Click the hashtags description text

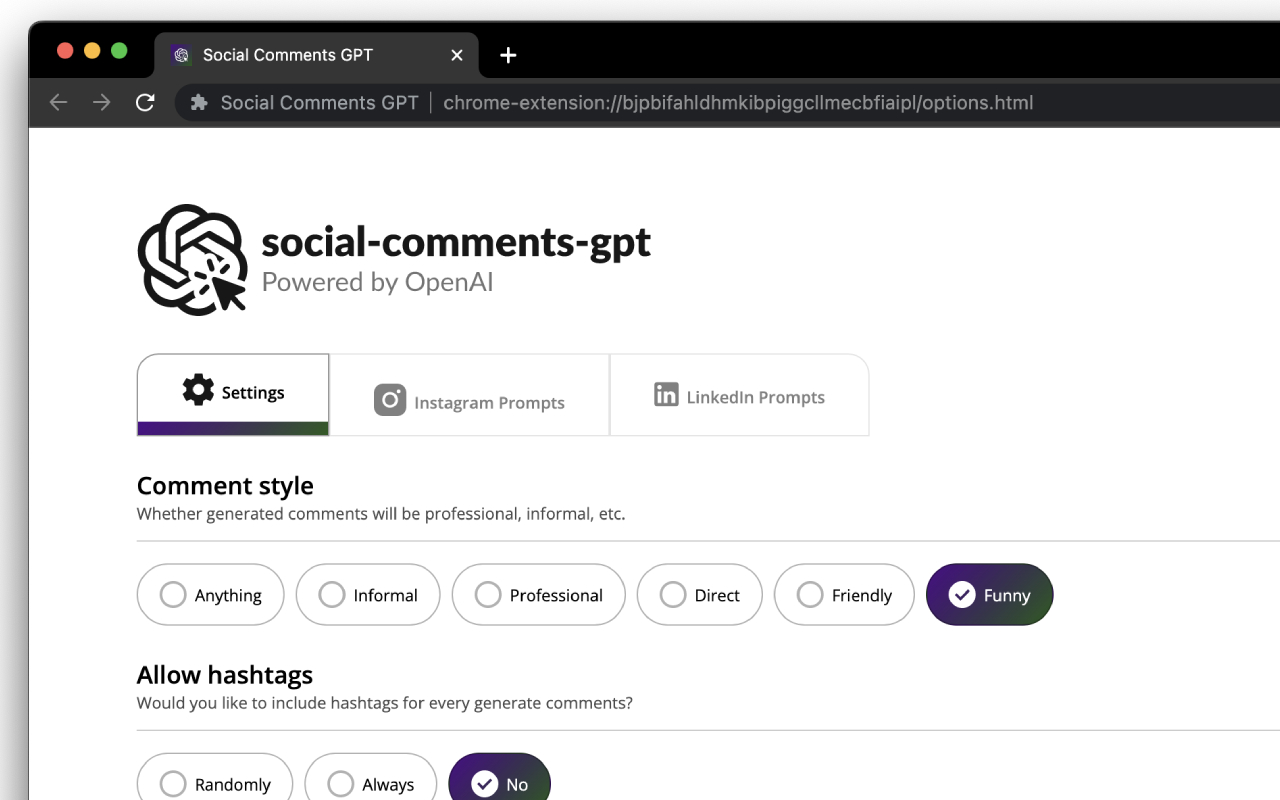point(385,703)
